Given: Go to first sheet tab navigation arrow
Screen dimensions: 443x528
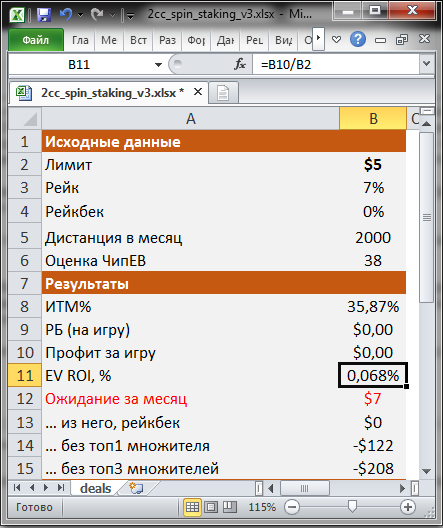Looking at the screenshot, I should click(17, 488).
